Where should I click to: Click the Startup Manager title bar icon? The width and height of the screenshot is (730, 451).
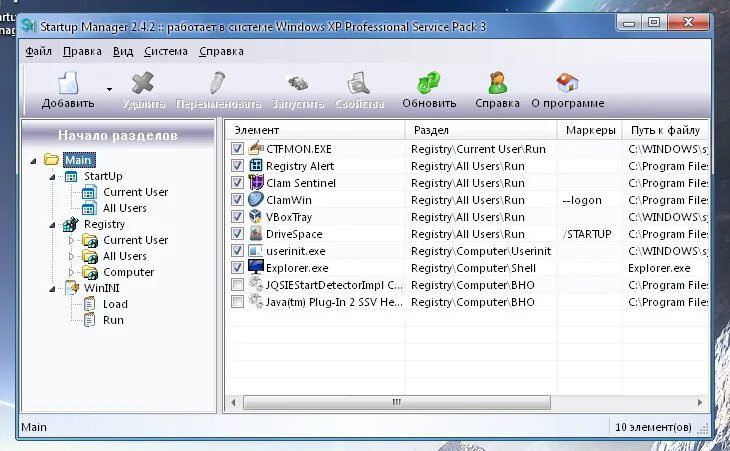click(28, 26)
